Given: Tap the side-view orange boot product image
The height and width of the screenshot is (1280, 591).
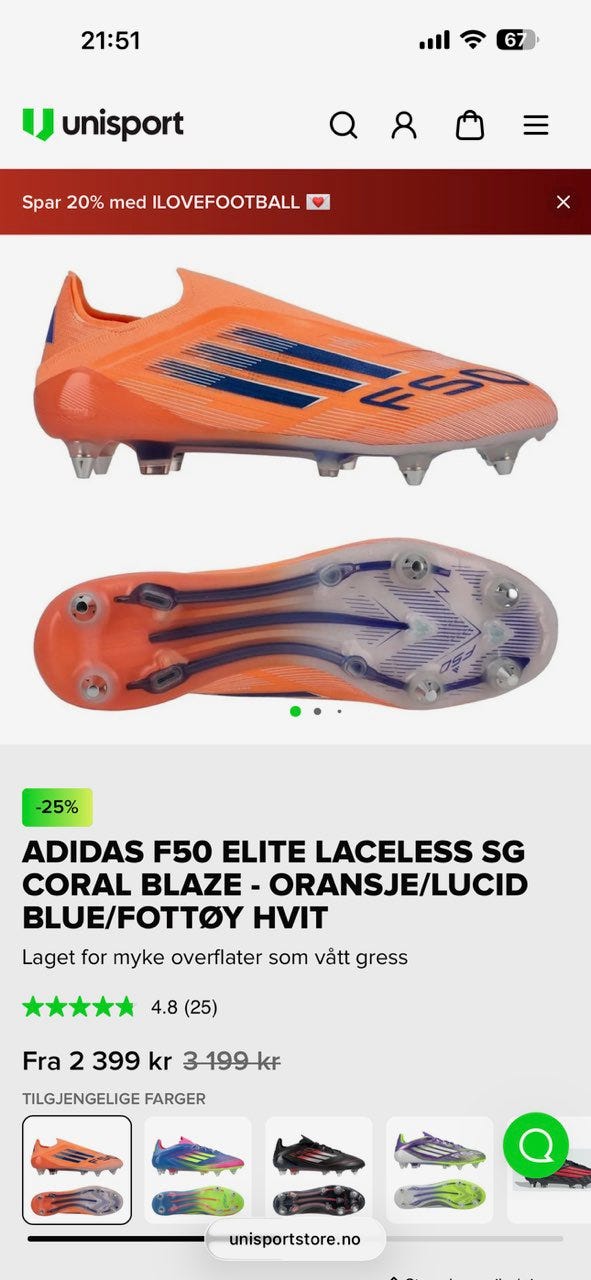Looking at the screenshot, I should [295, 375].
